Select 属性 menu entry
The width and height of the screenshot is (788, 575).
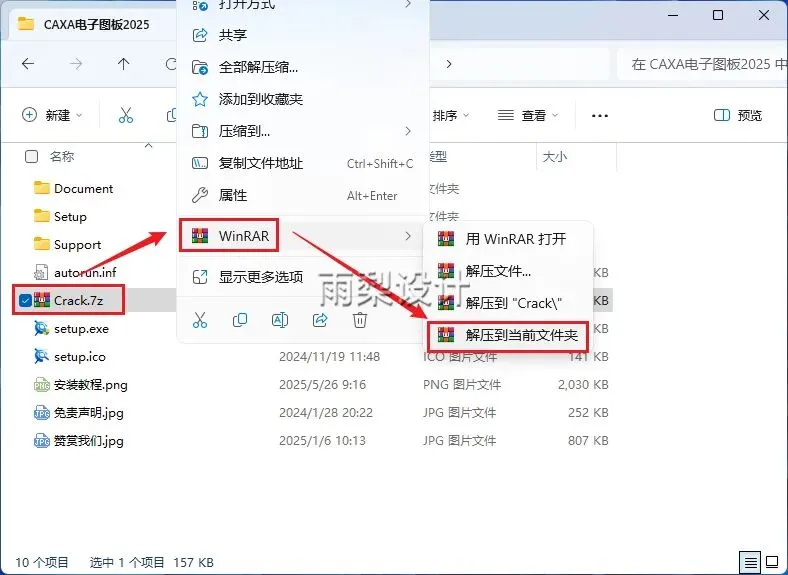click(303, 195)
